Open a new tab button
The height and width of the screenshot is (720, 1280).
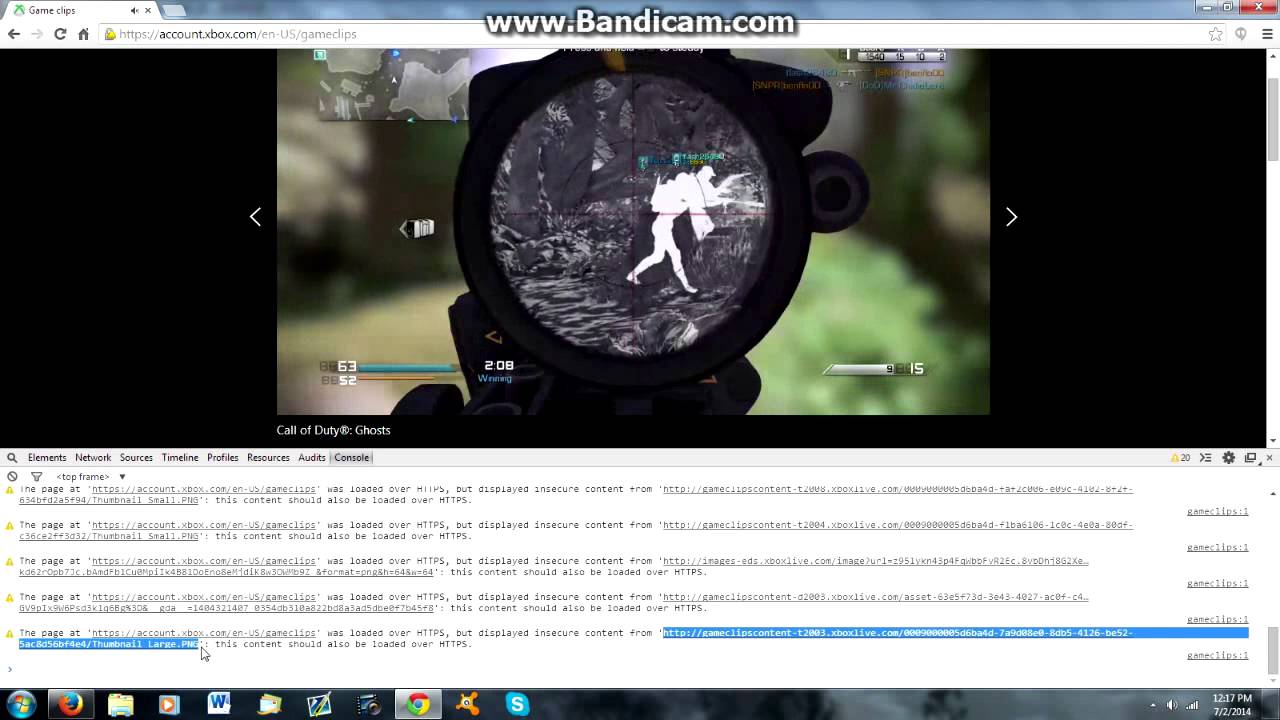pyautogui.click(x=173, y=10)
